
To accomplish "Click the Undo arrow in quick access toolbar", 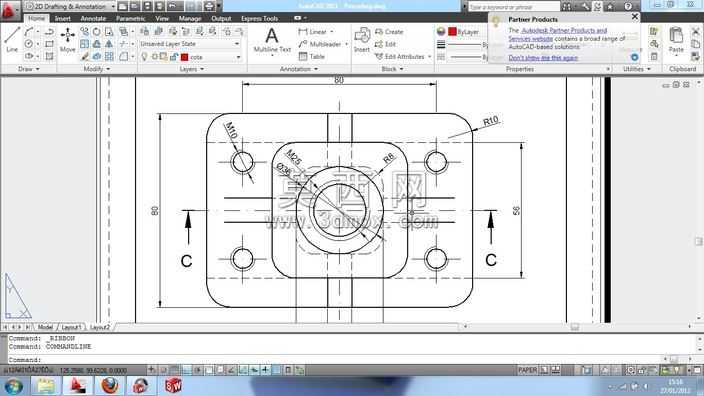I will pos(172,6).
